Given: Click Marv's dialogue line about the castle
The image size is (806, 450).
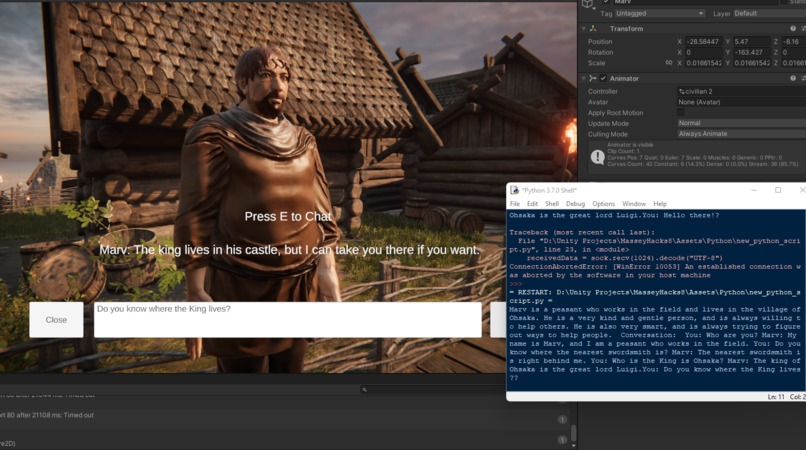Looking at the screenshot, I should 289,250.
